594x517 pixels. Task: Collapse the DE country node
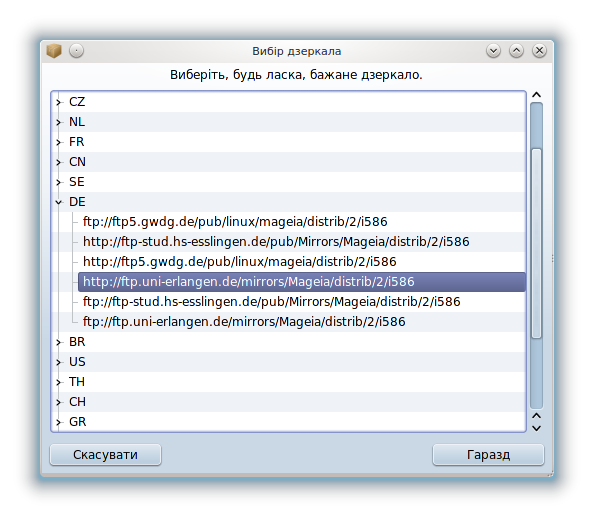click(x=58, y=202)
